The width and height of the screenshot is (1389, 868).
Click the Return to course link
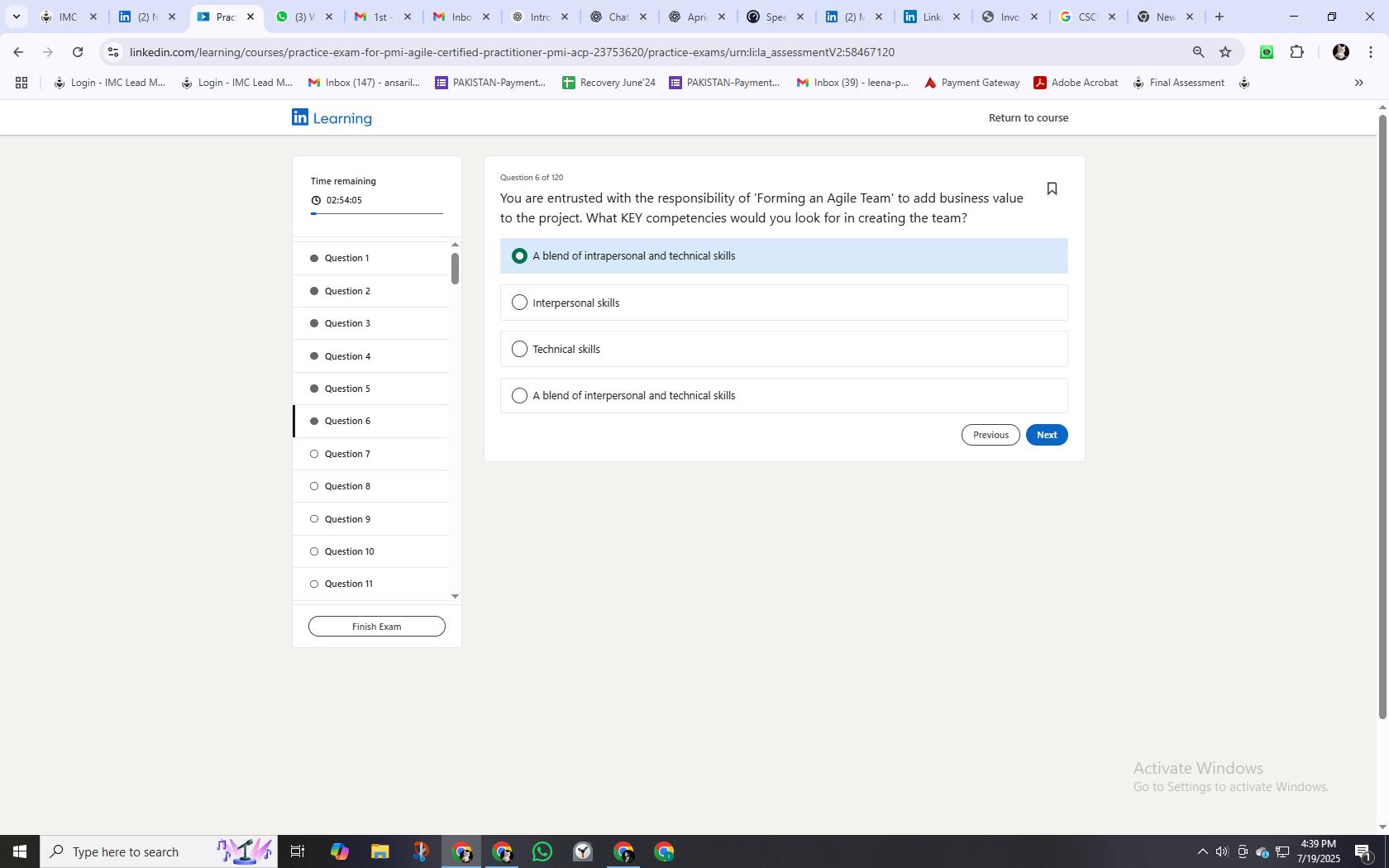(x=1029, y=117)
